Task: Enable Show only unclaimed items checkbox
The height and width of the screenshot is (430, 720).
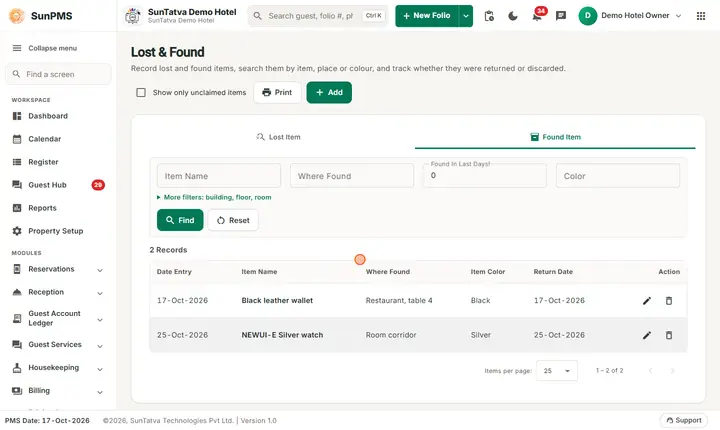Action: pyautogui.click(x=141, y=92)
